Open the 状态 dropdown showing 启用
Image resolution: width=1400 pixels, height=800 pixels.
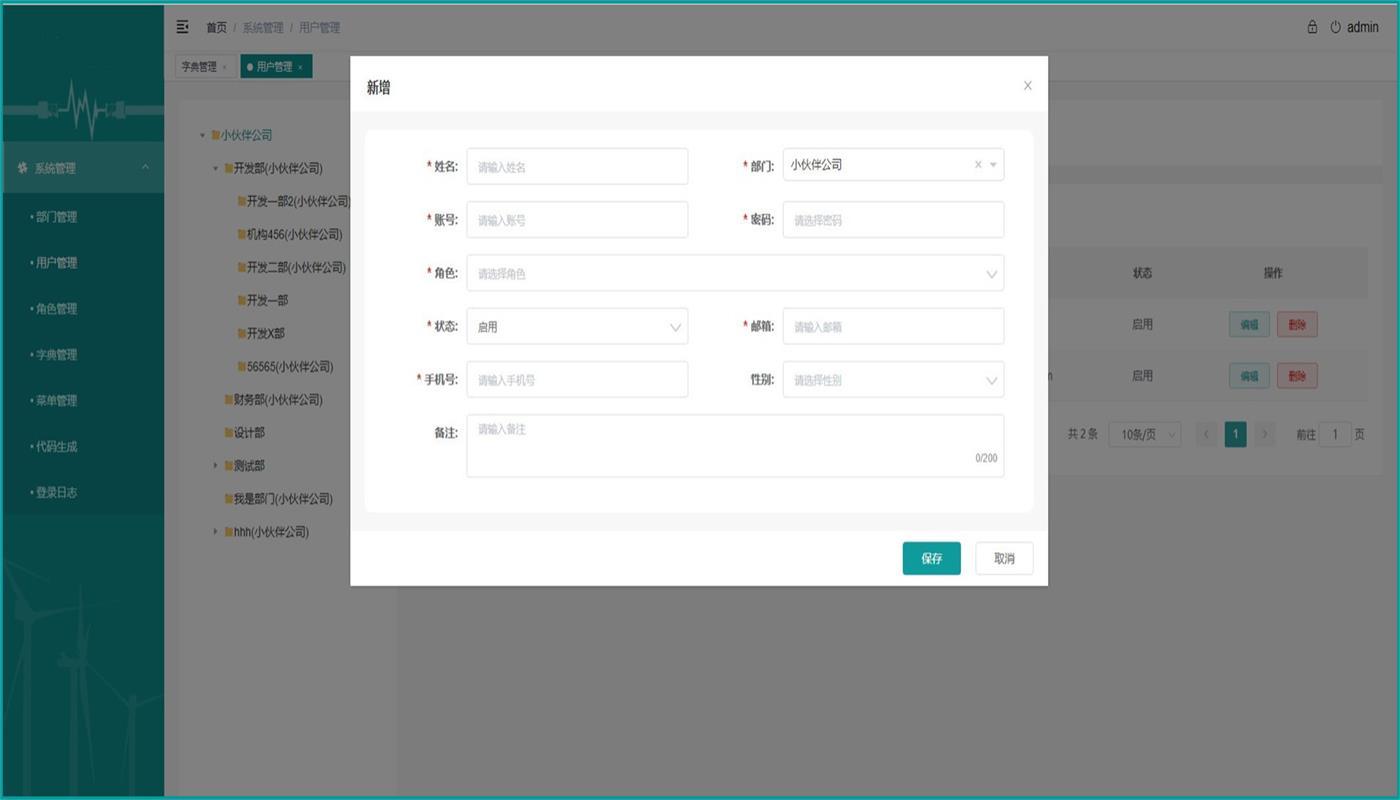click(x=577, y=327)
